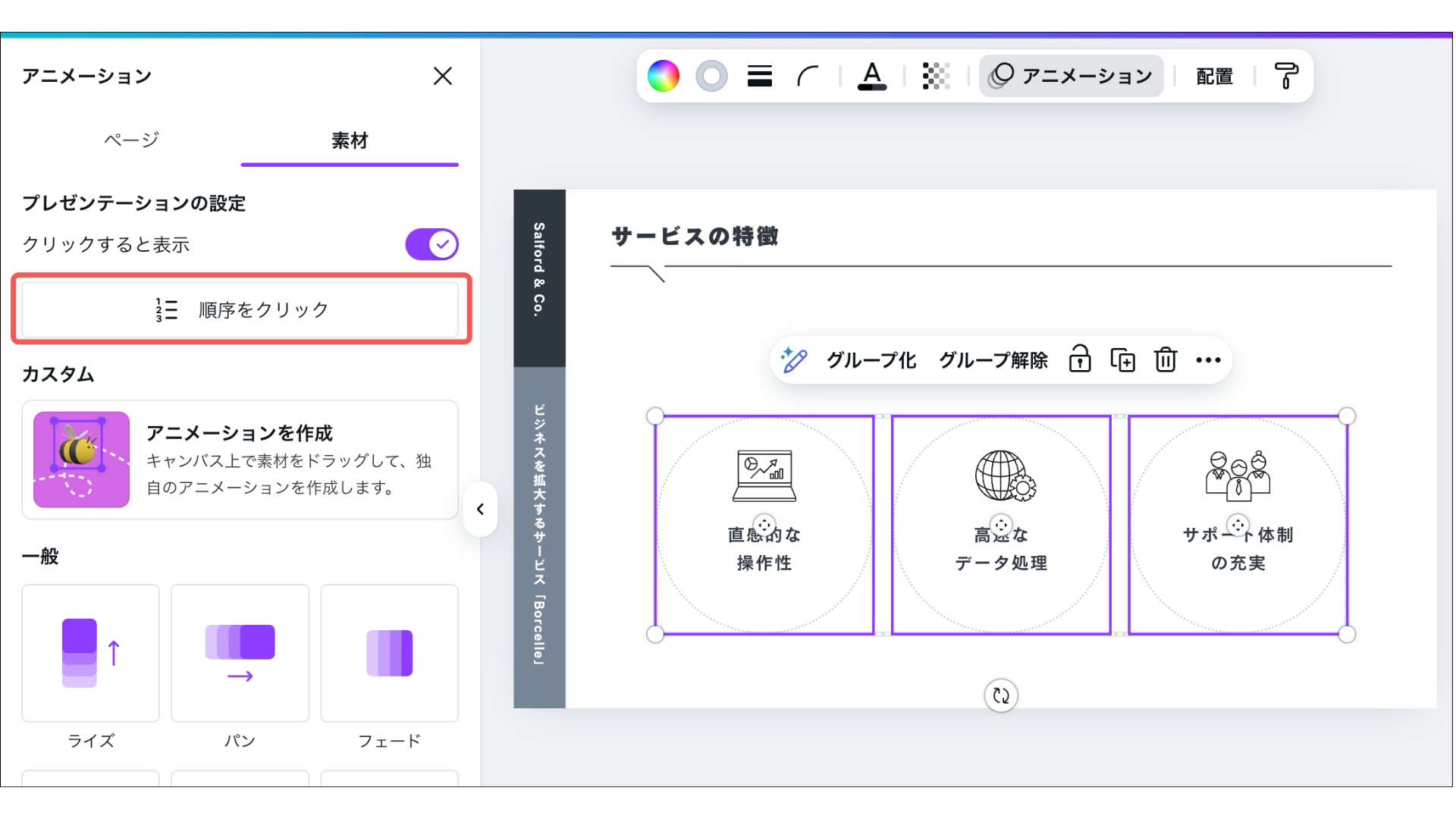Choose the フェード animation thumbnail
The width and height of the screenshot is (1456, 819).
click(389, 653)
